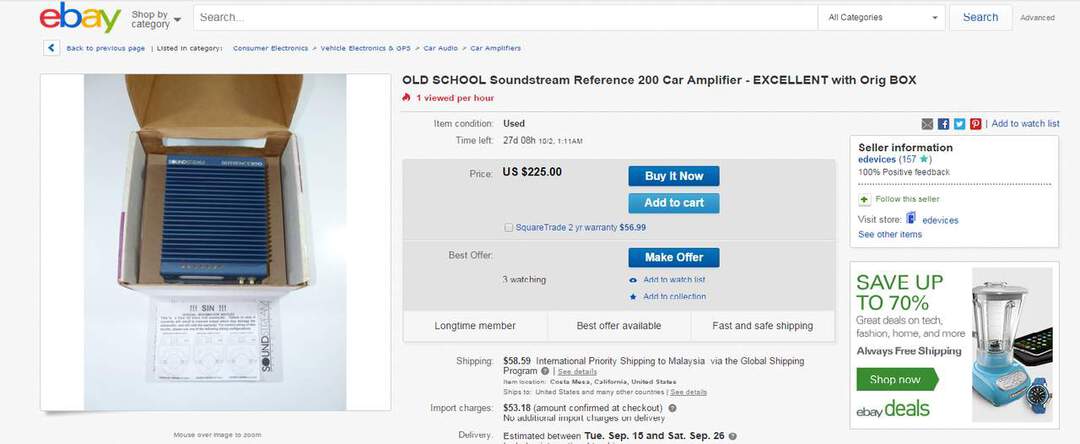The width and height of the screenshot is (1080, 444).
Task: Click the green Follow this seller plus icon
Action: click(864, 199)
